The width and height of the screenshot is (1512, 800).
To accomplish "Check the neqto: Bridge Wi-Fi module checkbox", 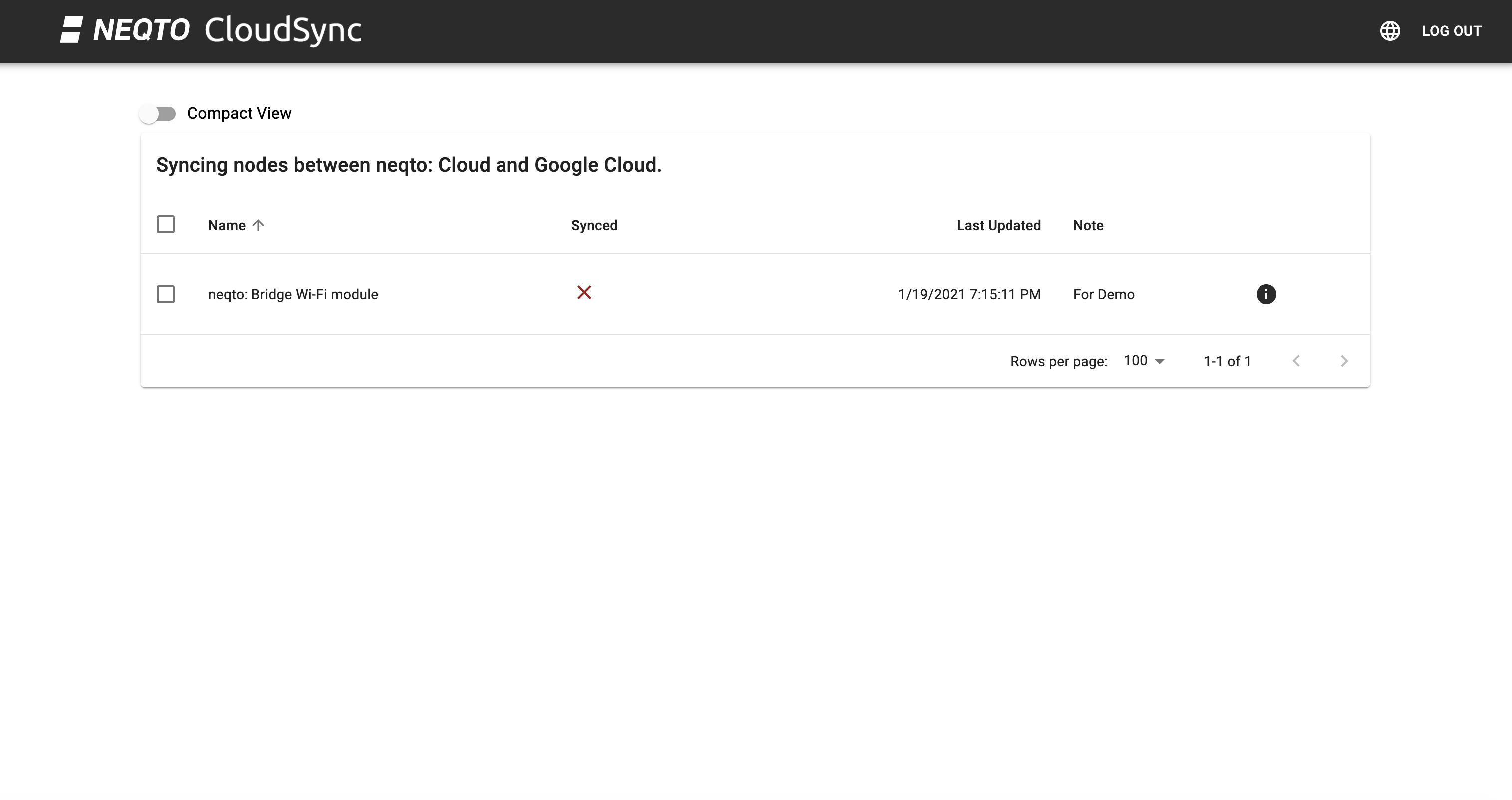I will (x=166, y=294).
